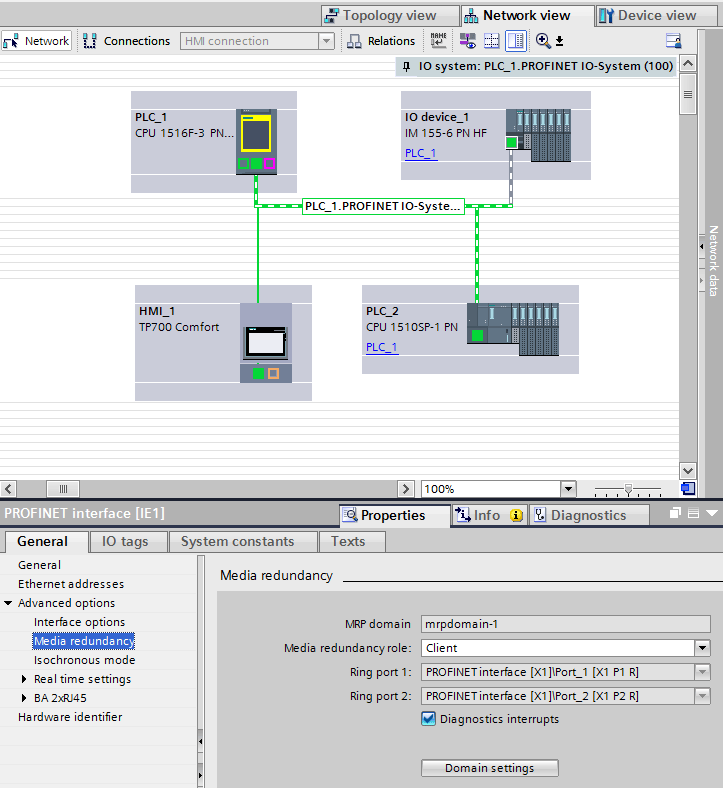
Task: Open the HMI connection type dropdown
Action: (x=327, y=41)
